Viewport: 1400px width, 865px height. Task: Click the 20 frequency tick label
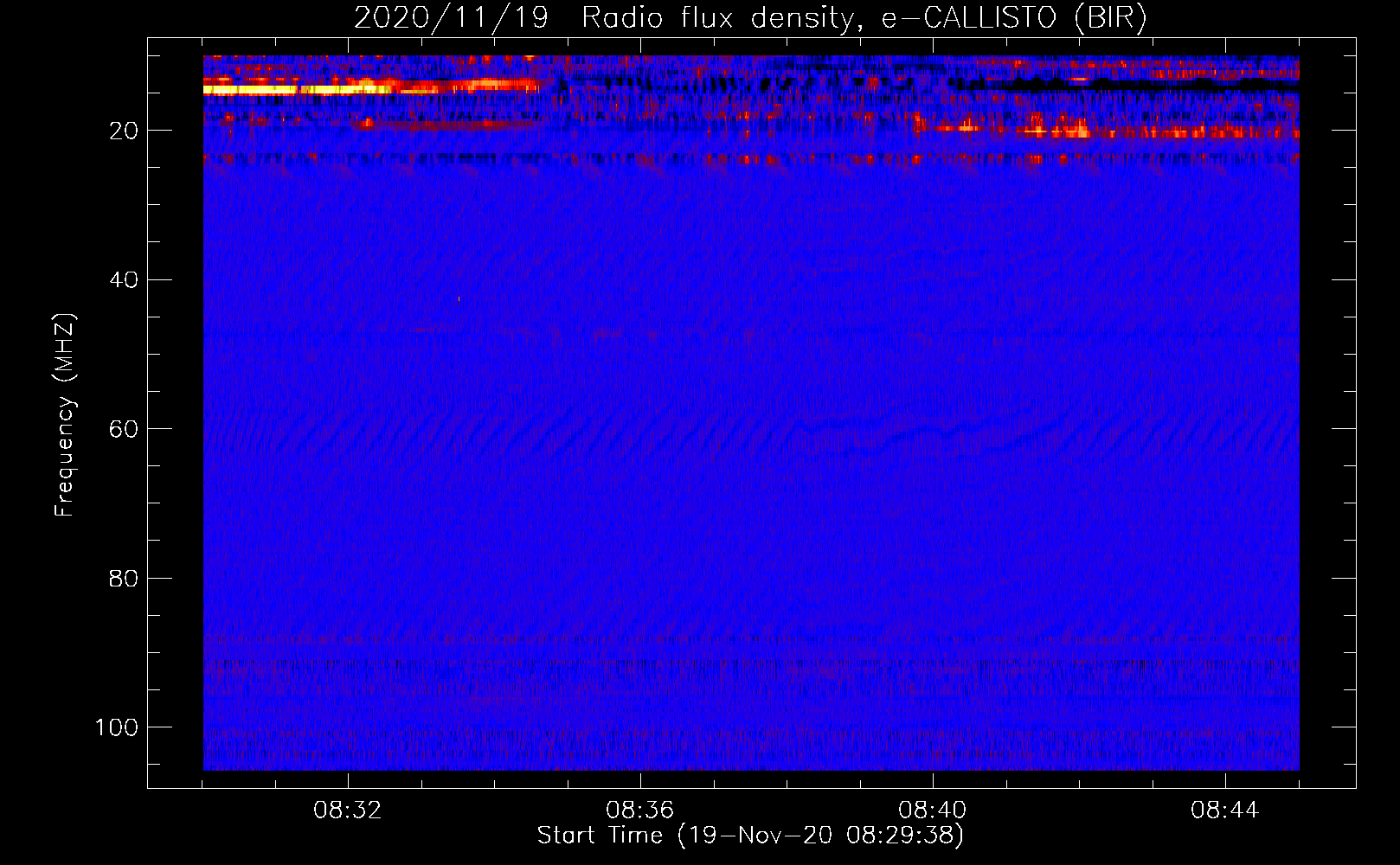[124, 131]
